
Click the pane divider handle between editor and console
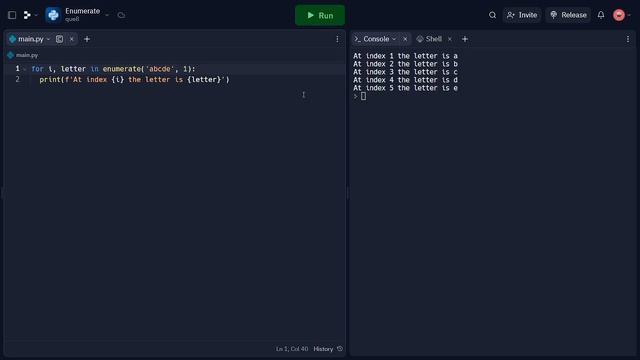(348, 193)
